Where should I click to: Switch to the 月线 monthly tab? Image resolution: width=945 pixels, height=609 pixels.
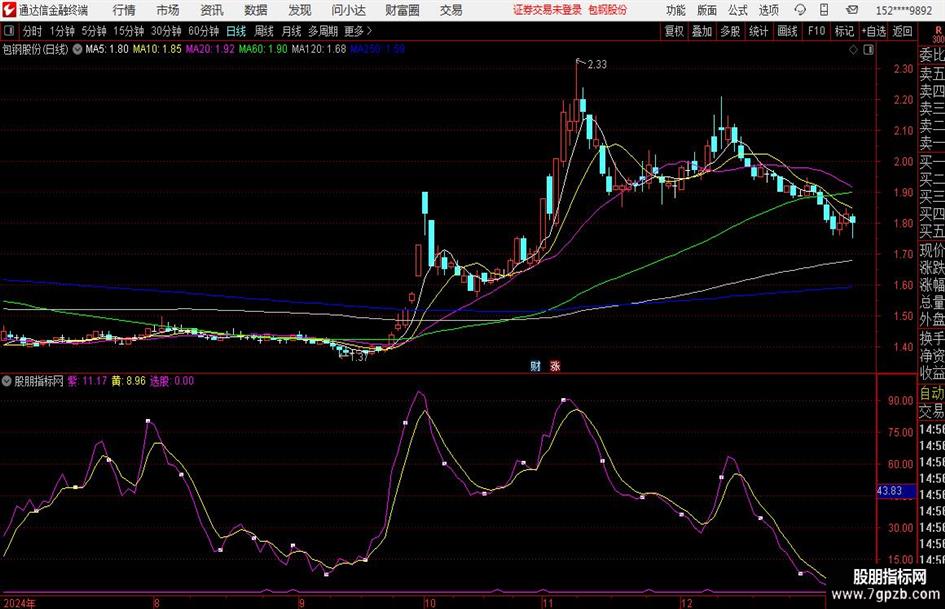click(292, 31)
